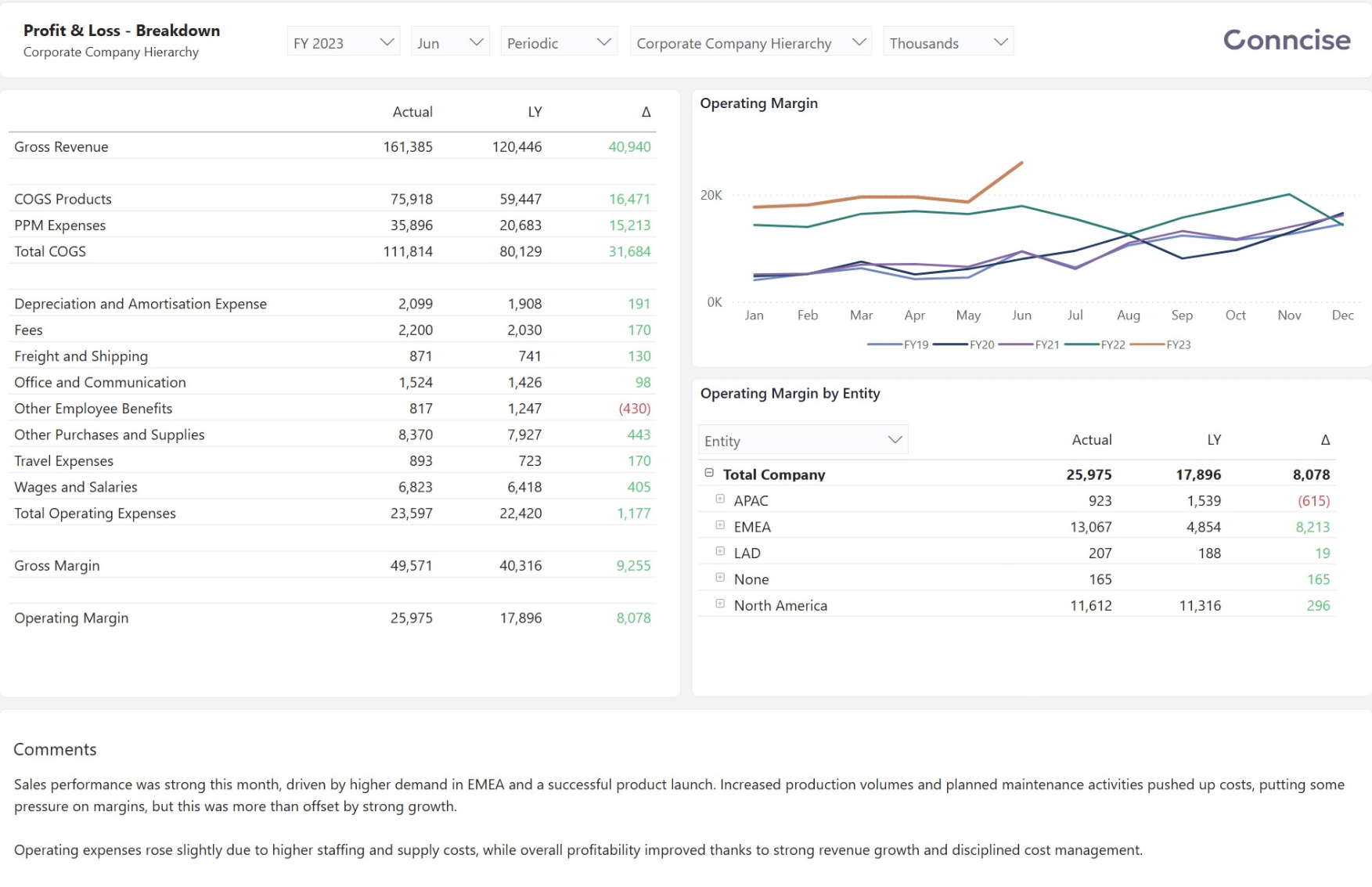
Task: Collapse the Total Company row
Action: tap(709, 473)
